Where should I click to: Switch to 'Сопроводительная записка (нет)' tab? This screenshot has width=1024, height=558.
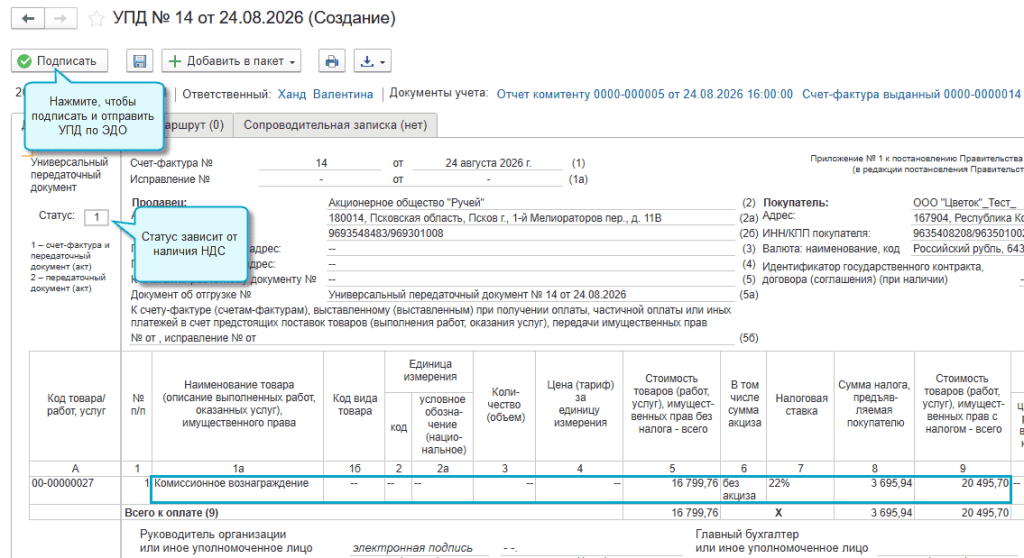335,125
